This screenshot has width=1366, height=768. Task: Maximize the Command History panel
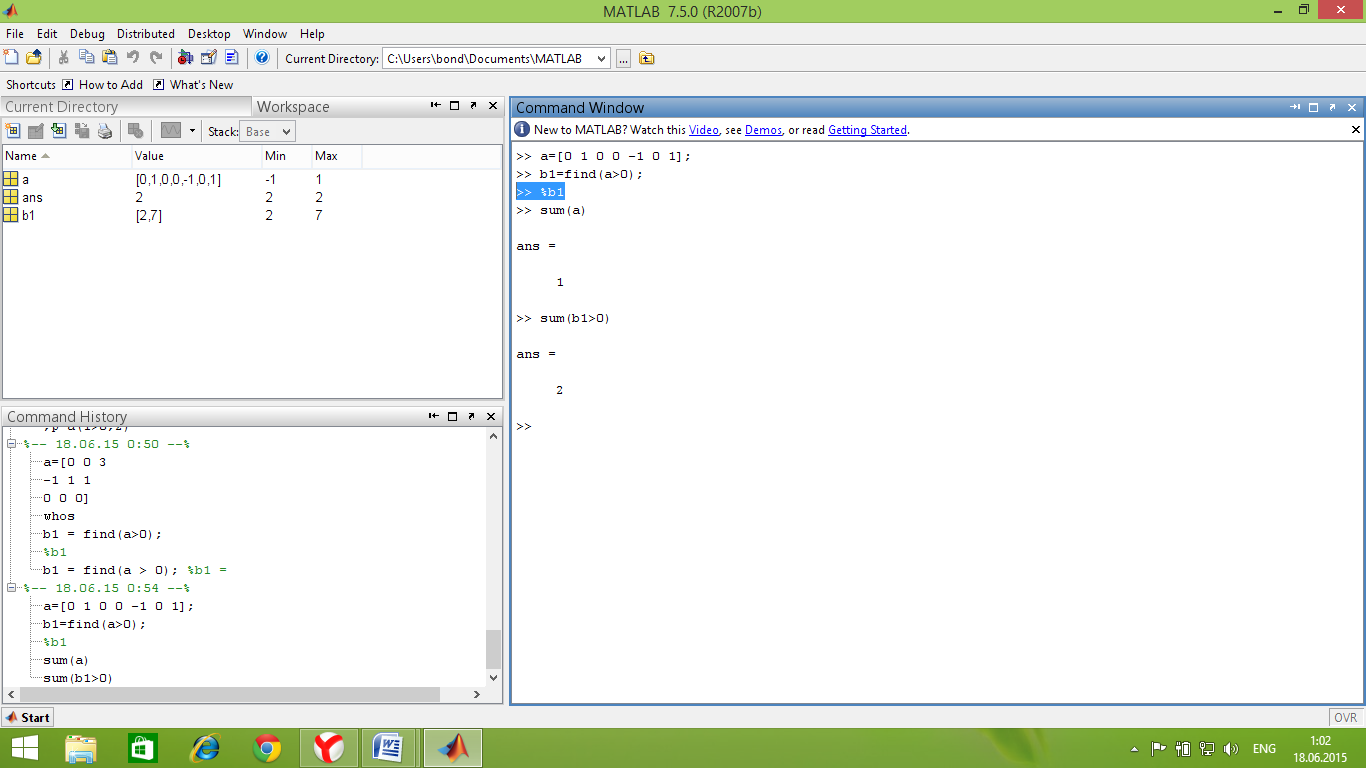(453, 416)
